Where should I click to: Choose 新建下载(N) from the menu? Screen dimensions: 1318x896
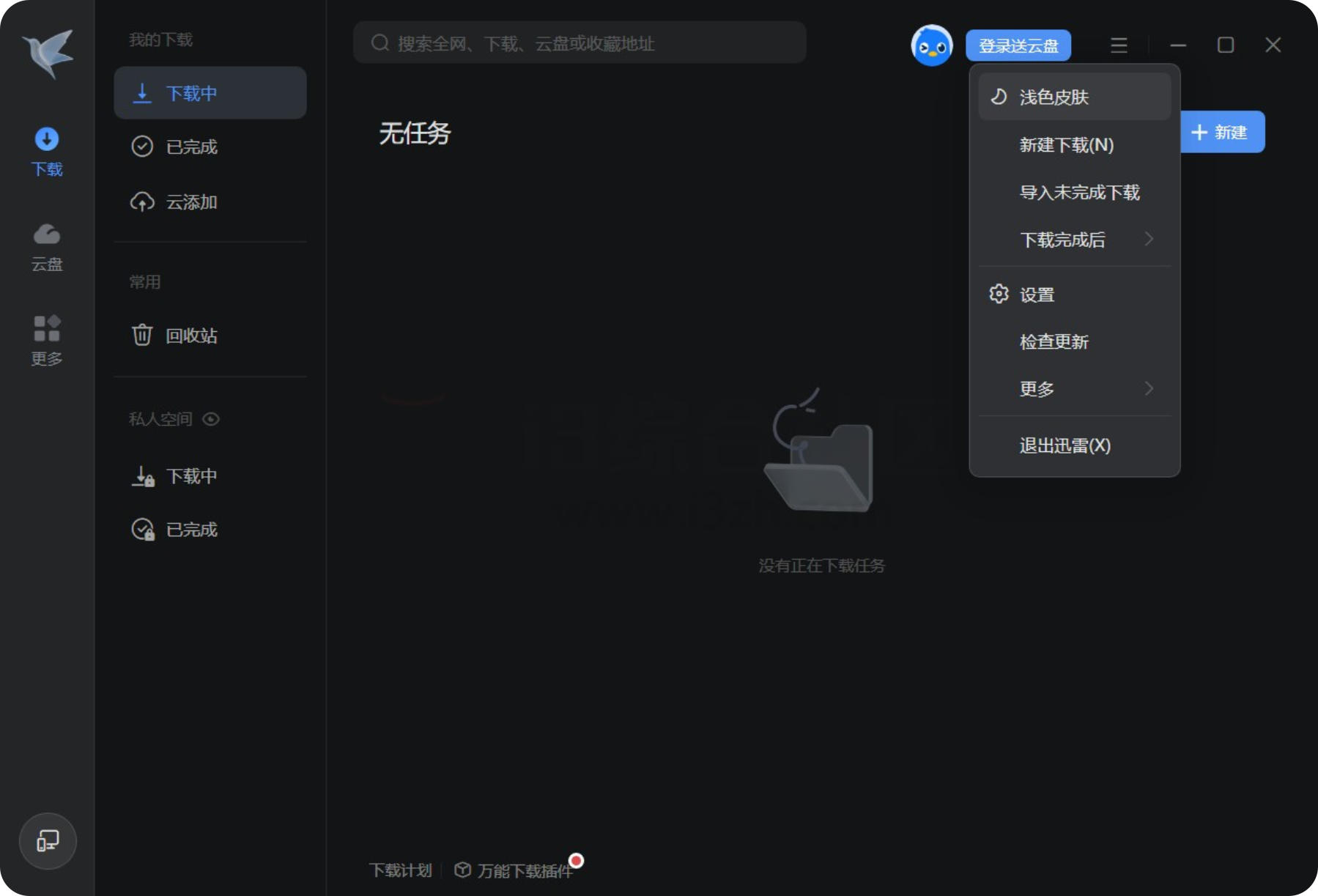coord(1066,145)
